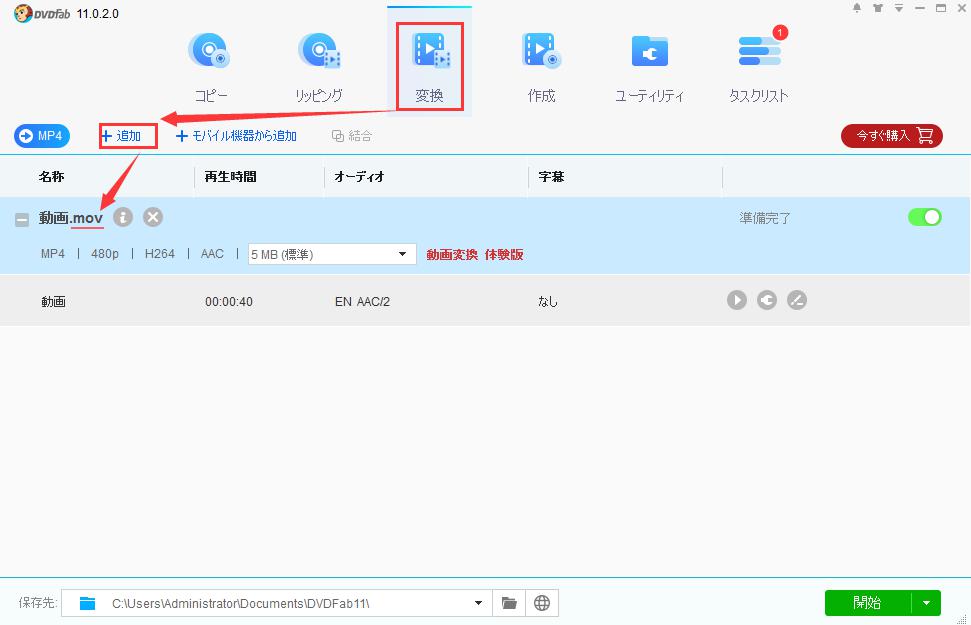The height and width of the screenshot is (625, 971).
Task: Click the +追加 (Add) button
Action: click(126, 135)
